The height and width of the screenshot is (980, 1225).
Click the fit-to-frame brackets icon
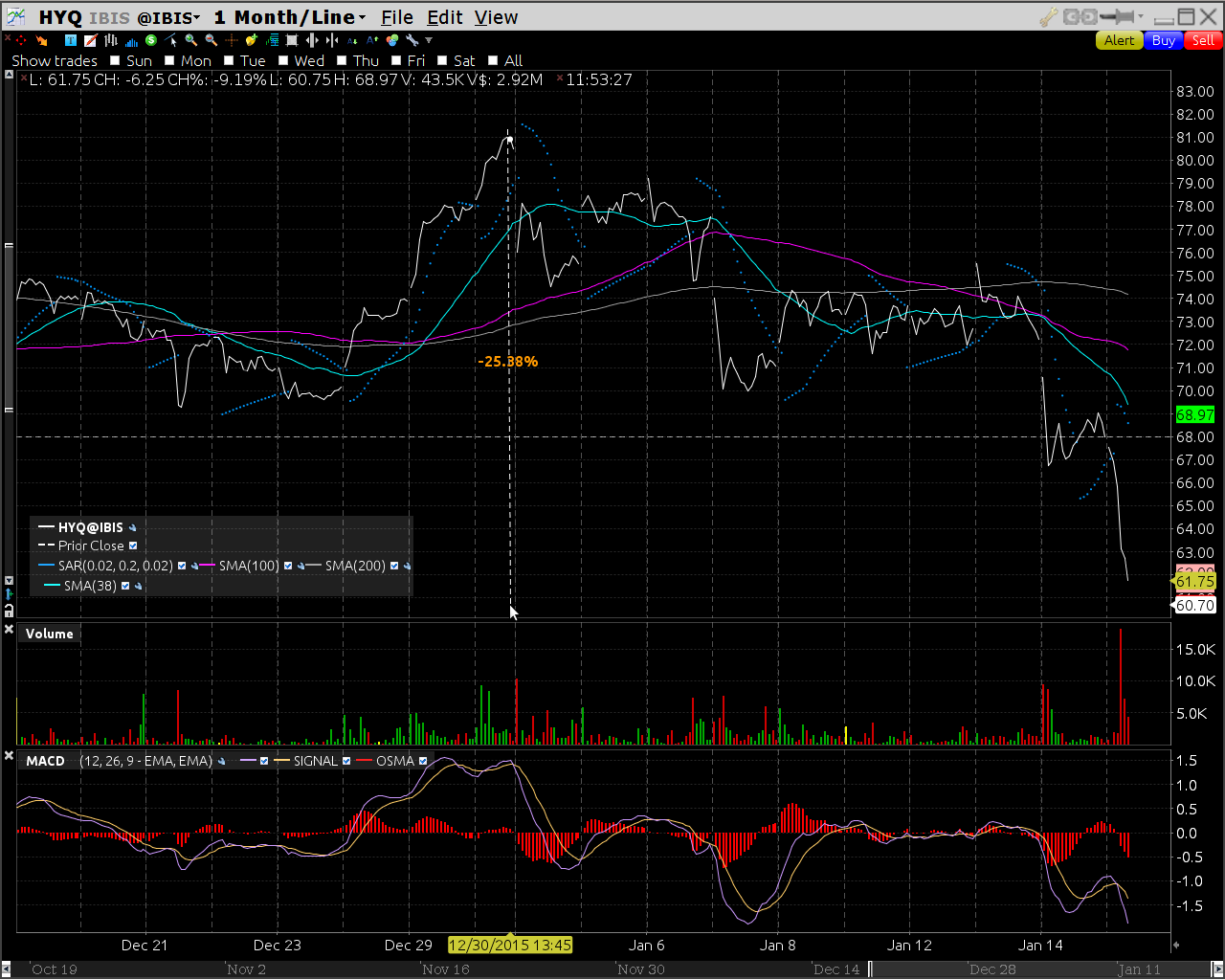[x=292, y=40]
